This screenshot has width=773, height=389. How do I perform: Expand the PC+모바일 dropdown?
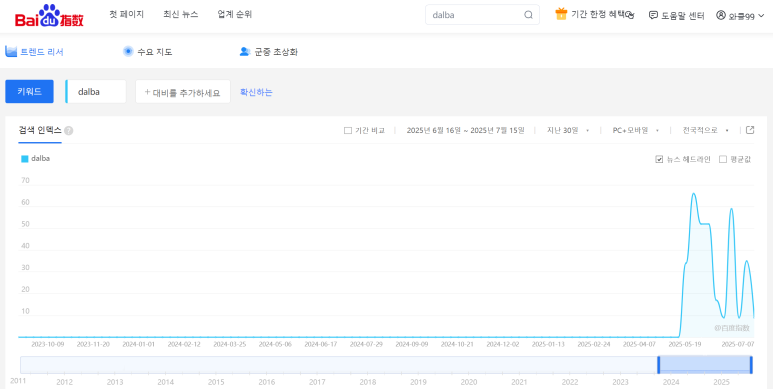tap(636, 131)
